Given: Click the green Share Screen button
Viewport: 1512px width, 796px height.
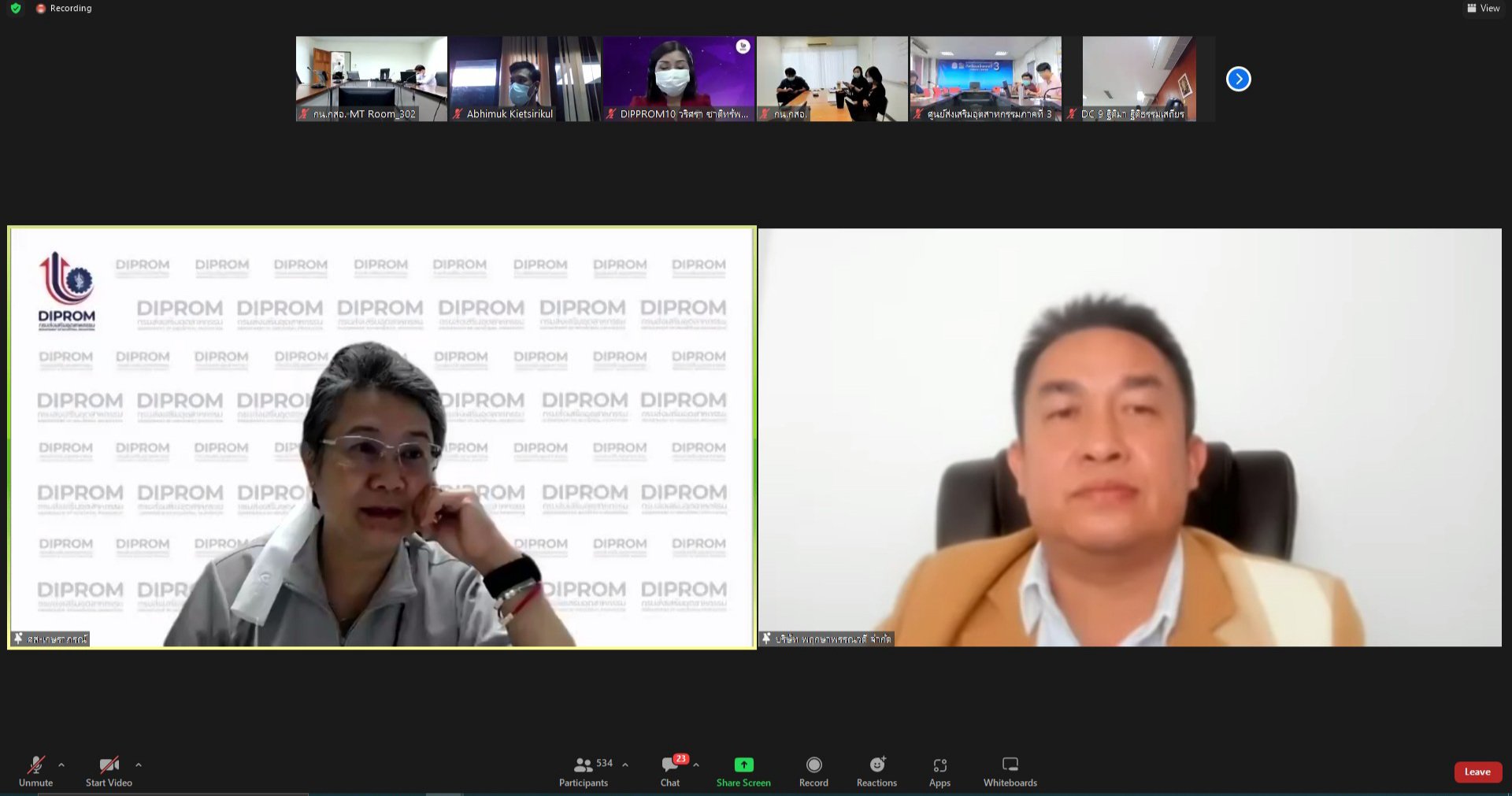Looking at the screenshot, I should [x=743, y=771].
